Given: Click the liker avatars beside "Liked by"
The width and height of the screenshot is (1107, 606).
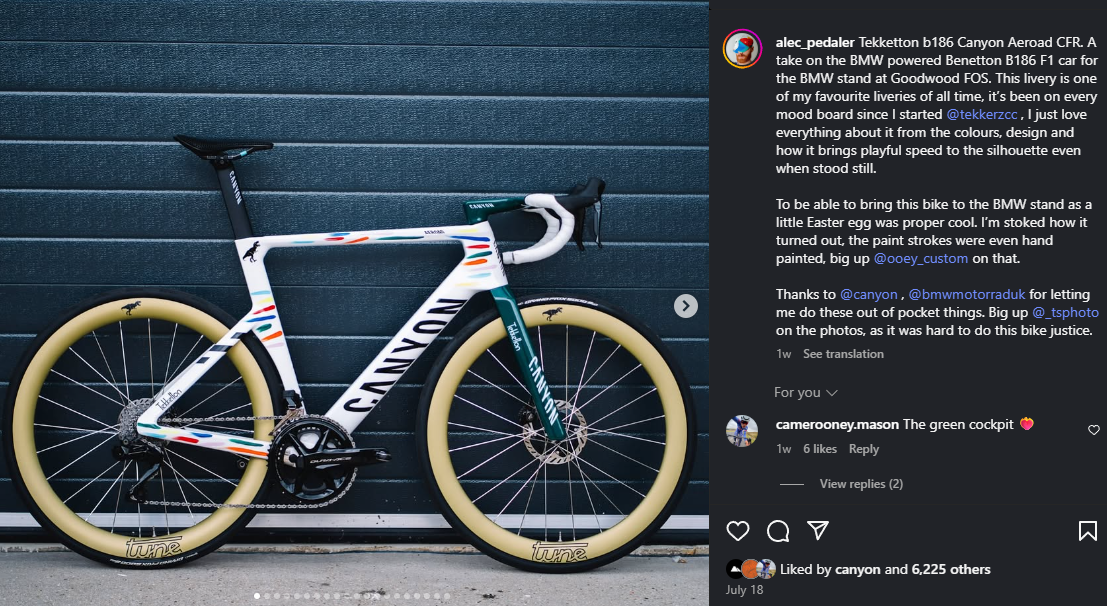Looking at the screenshot, I should pyautogui.click(x=751, y=569).
